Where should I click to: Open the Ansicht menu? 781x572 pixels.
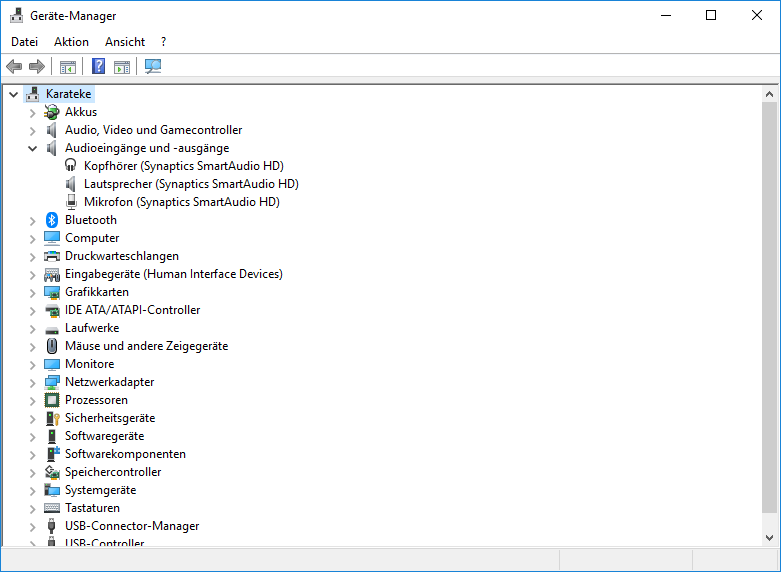point(125,42)
